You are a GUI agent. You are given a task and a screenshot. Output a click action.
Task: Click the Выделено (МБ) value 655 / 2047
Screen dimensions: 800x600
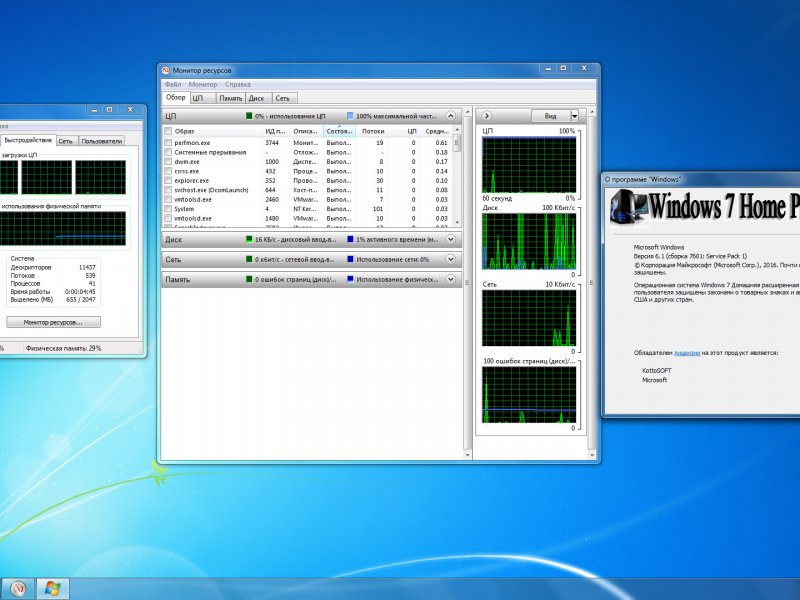tap(81, 299)
